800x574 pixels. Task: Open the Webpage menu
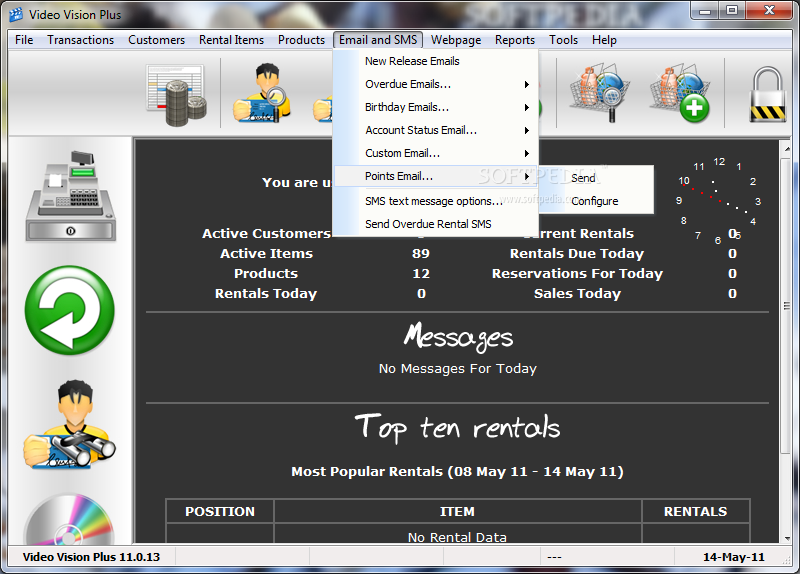pos(456,40)
